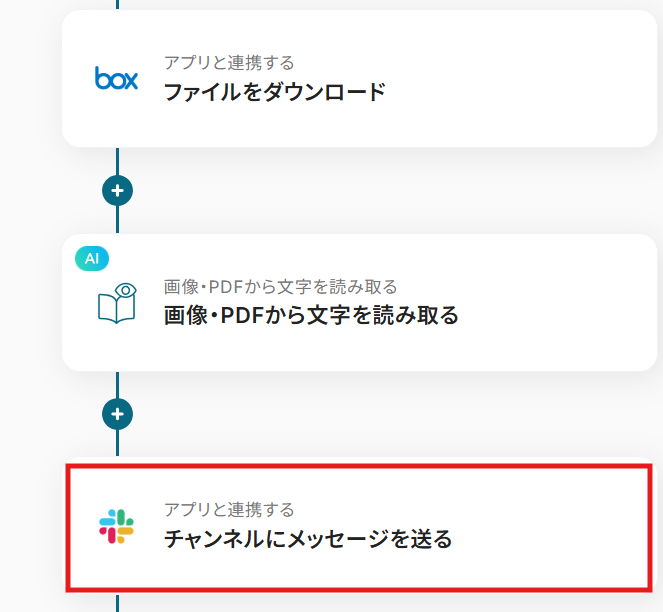Click アプリと連携する label in the Slack card
The height and width of the screenshot is (612, 663).
229,511
